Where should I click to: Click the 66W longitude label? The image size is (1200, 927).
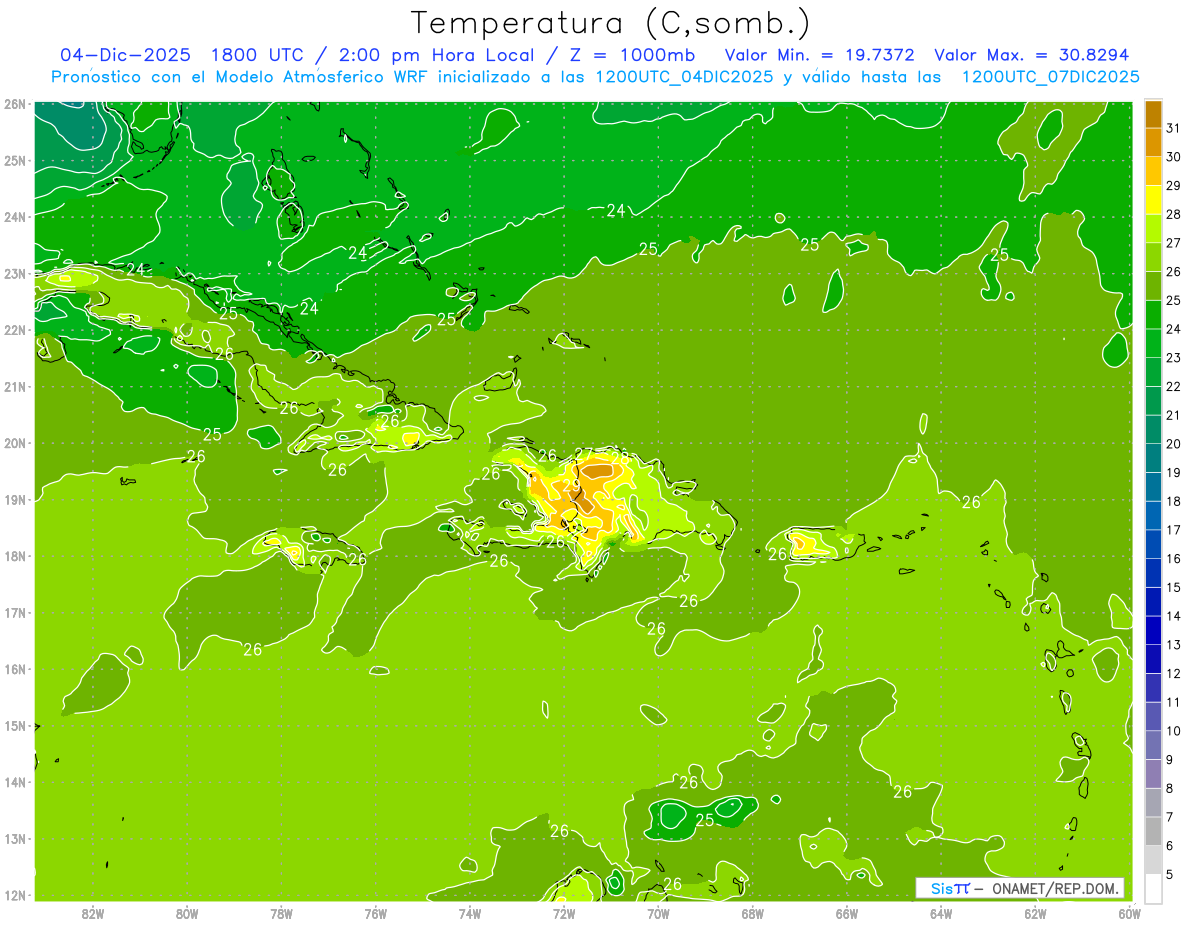pos(847,913)
